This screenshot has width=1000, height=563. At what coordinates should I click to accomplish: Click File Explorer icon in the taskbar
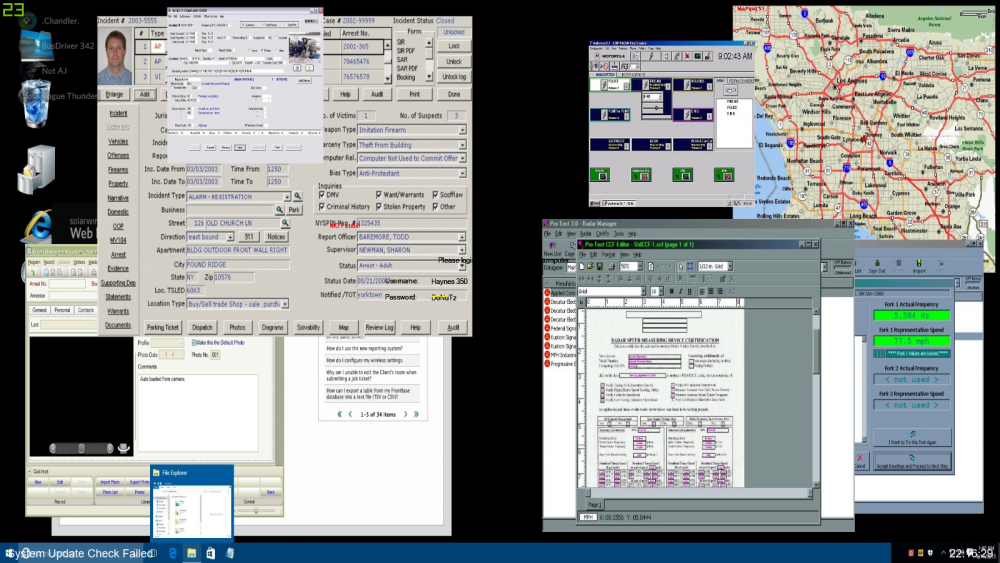click(191, 553)
